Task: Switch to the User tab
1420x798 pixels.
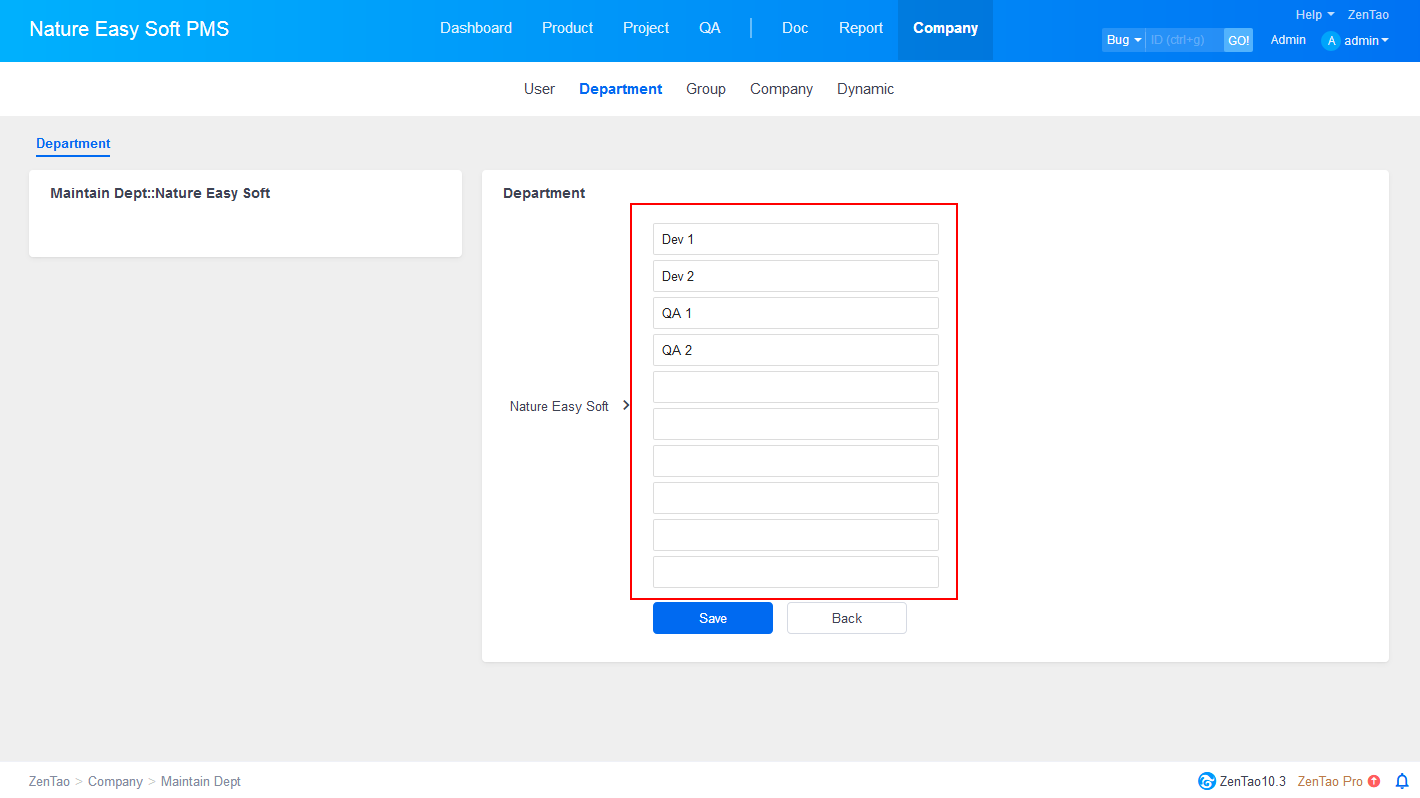Action: (539, 89)
